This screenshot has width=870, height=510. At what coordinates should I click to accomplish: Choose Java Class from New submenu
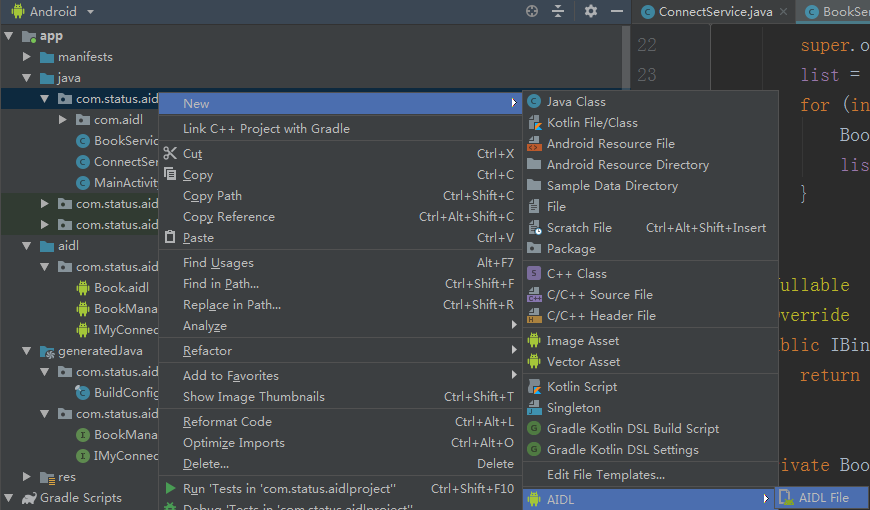click(576, 102)
